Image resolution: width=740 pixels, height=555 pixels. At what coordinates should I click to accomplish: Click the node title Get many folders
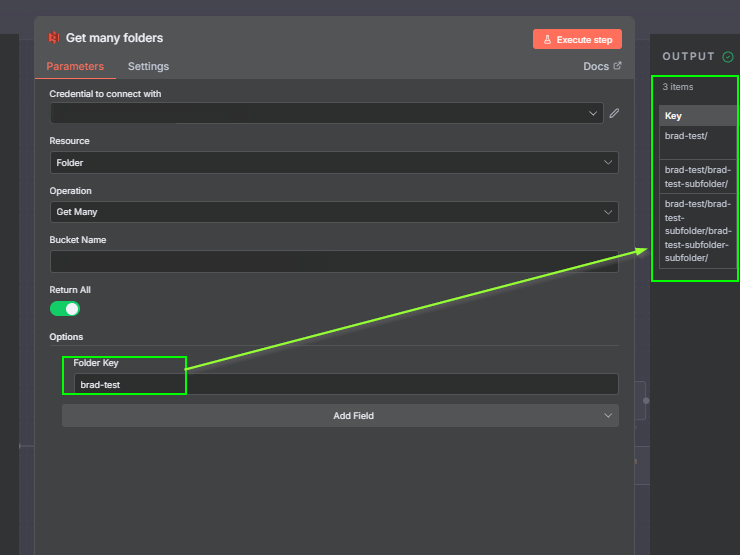point(114,38)
